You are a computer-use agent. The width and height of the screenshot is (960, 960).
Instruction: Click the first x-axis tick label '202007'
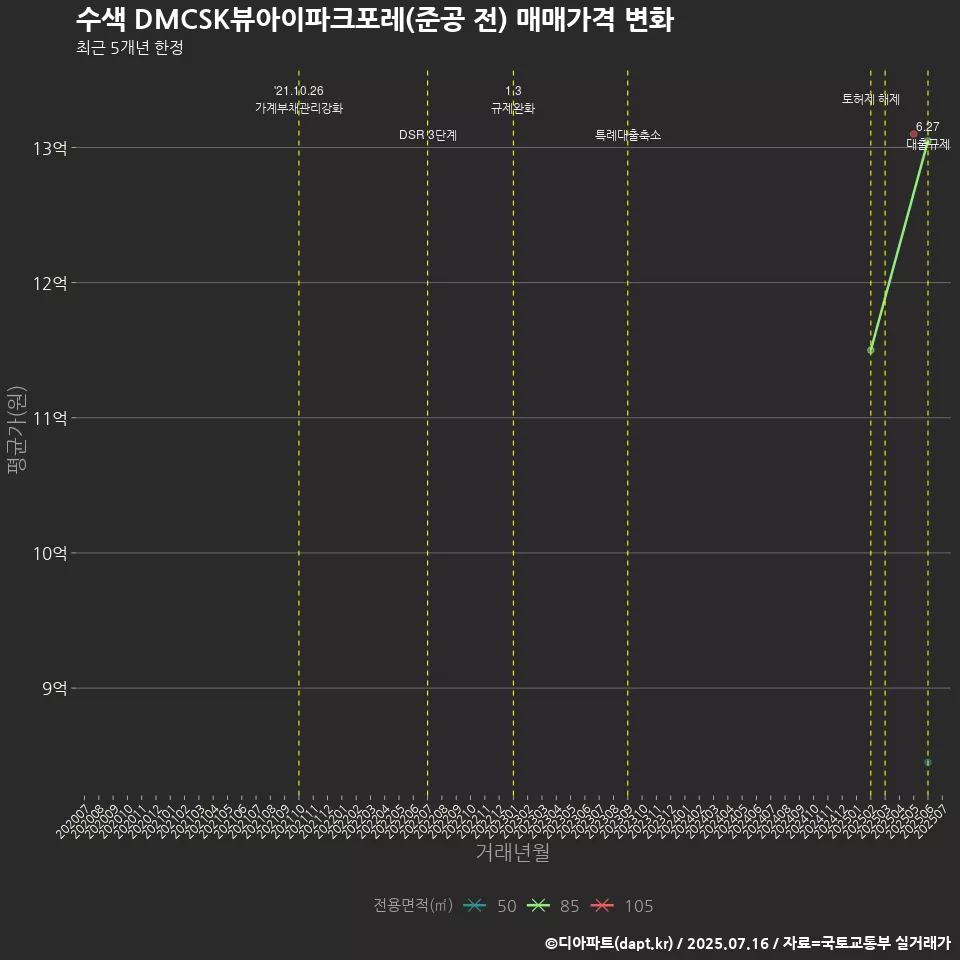[x=71, y=822]
